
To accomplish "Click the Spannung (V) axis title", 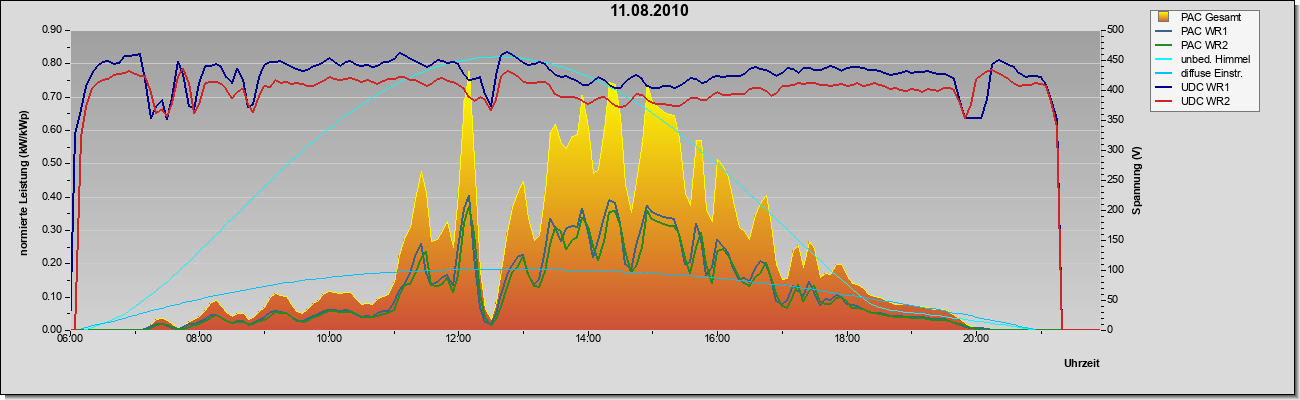I will (1137, 181).
